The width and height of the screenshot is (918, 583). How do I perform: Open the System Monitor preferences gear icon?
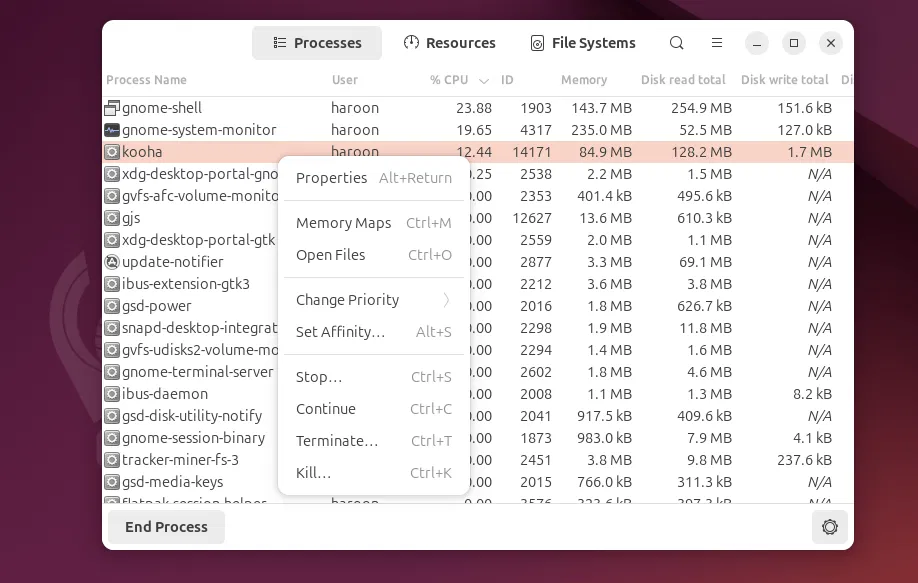point(830,527)
